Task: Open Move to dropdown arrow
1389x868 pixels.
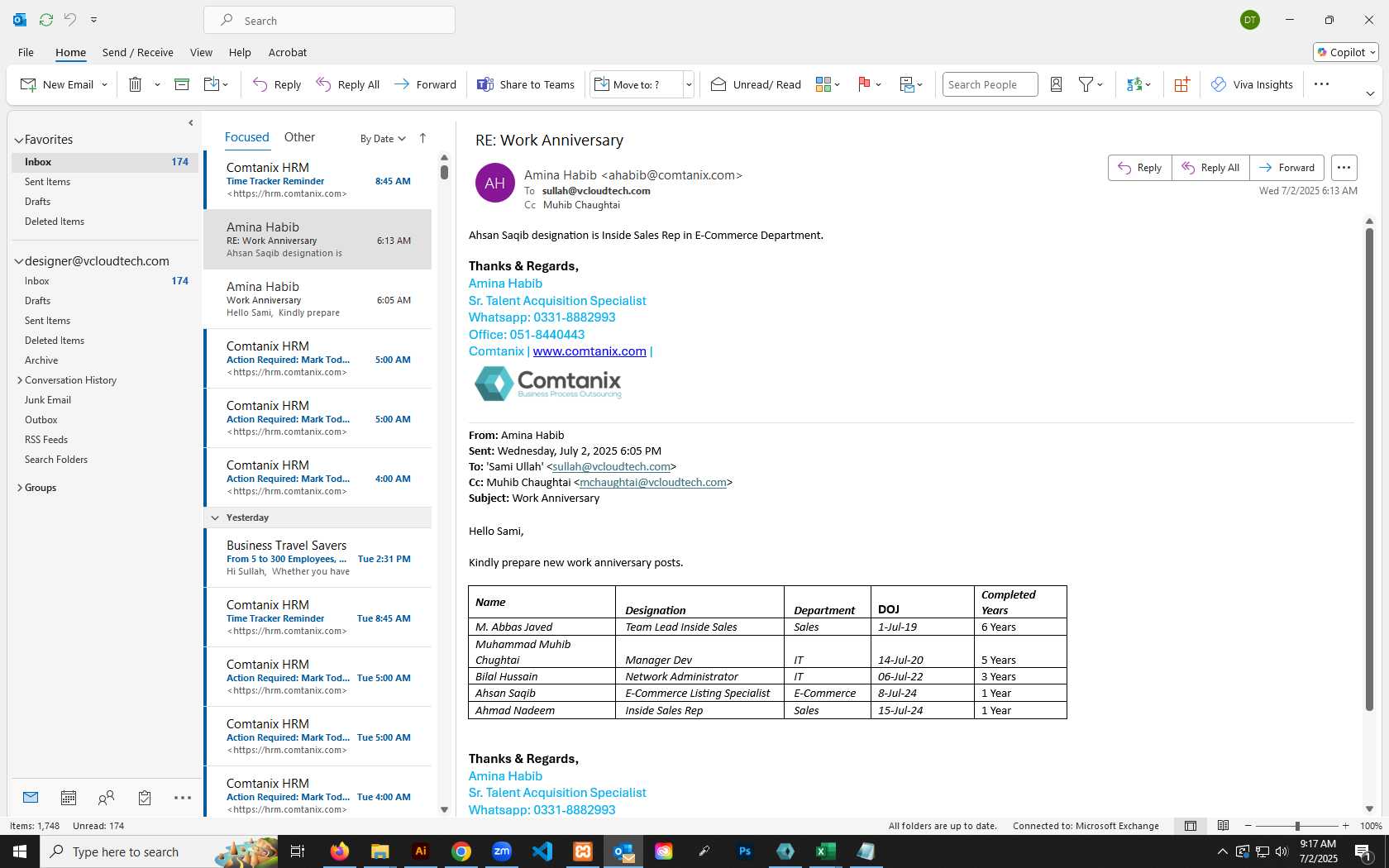Action: click(x=689, y=84)
